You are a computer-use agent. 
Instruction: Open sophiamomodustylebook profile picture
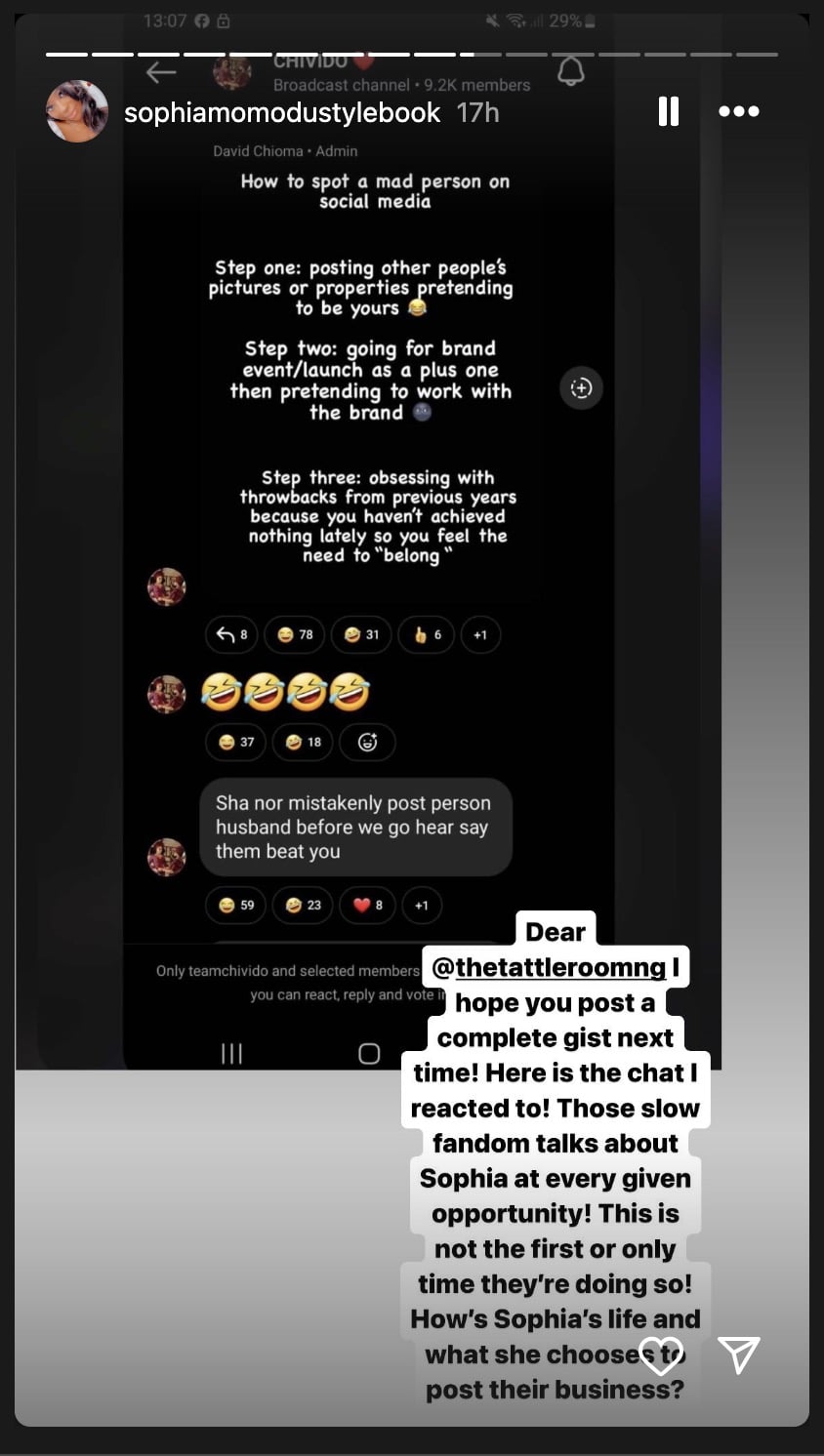tap(77, 111)
